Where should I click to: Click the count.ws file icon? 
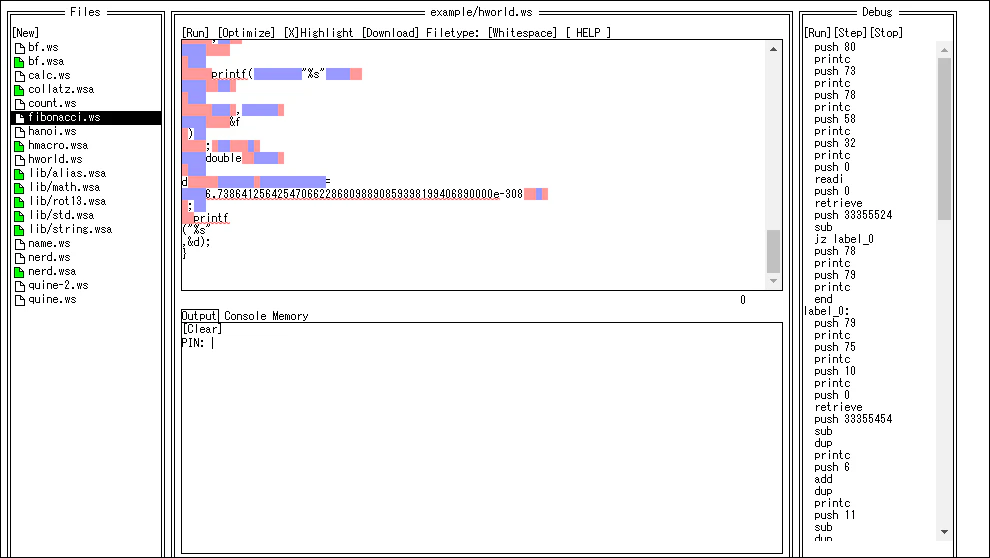[20, 104]
